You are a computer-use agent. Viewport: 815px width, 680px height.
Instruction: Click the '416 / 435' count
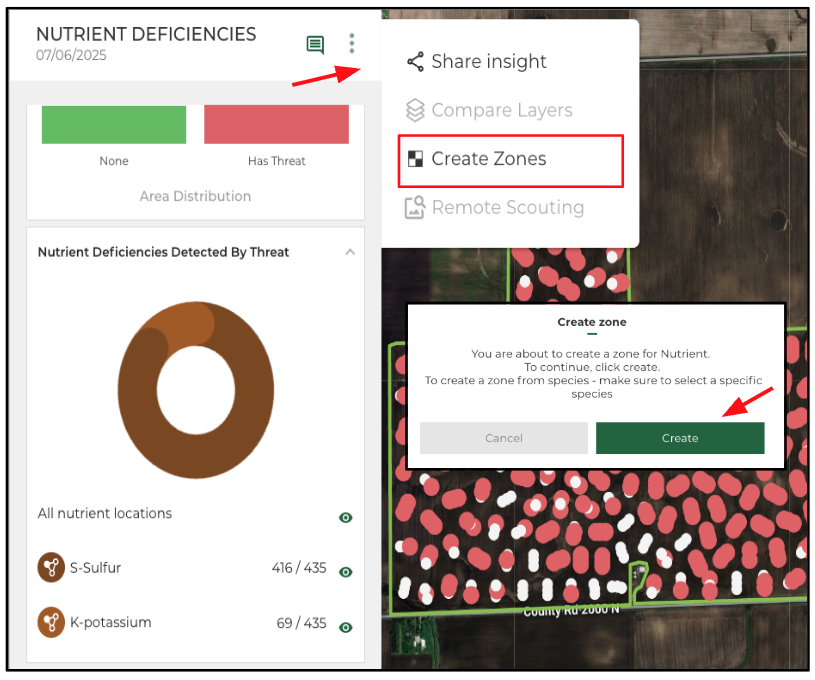[299, 568]
